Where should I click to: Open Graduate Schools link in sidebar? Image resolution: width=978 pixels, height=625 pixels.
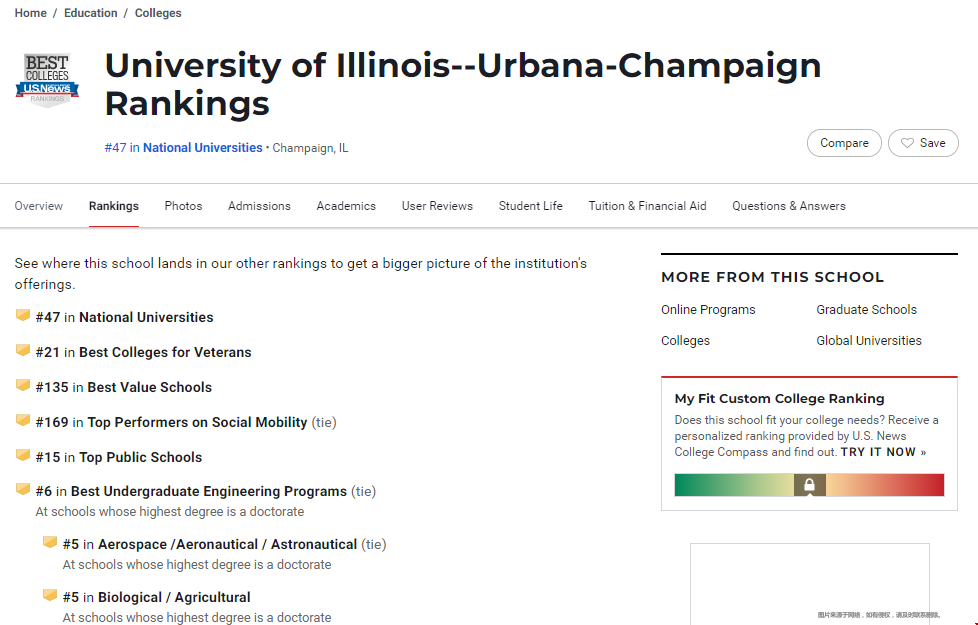coord(866,309)
